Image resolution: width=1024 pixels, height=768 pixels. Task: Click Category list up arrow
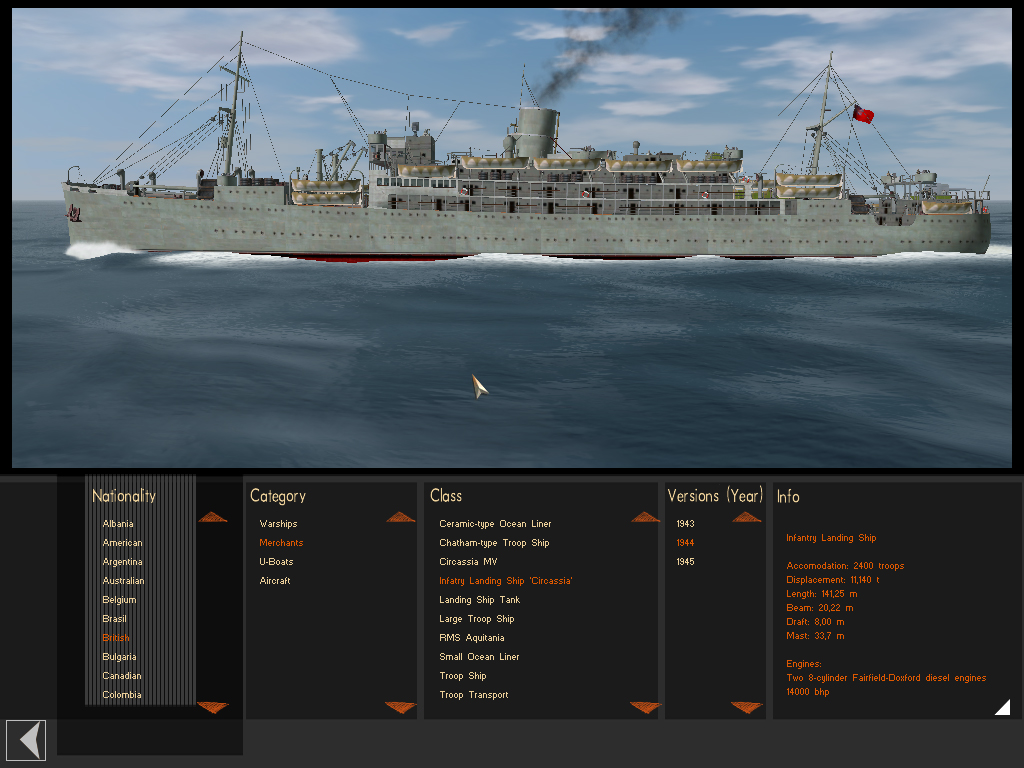(401, 517)
